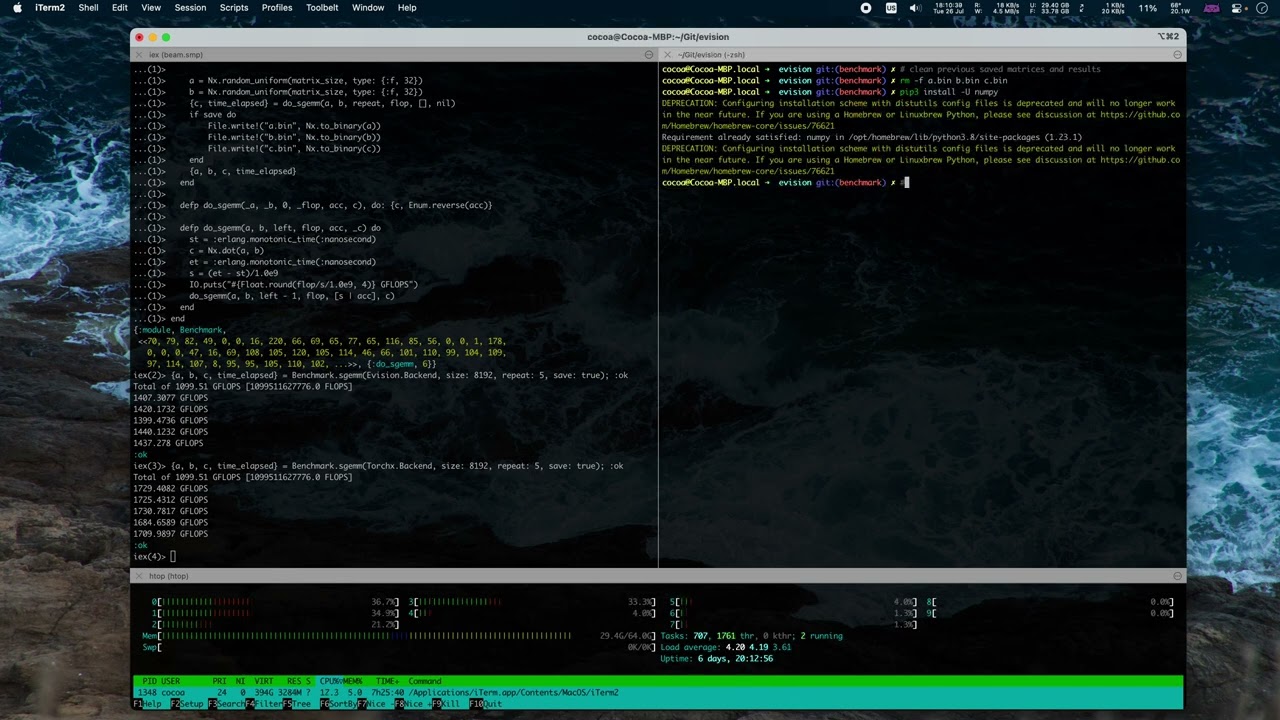Click F10 Quit in htop

pyautogui.click(x=485, y=704)
